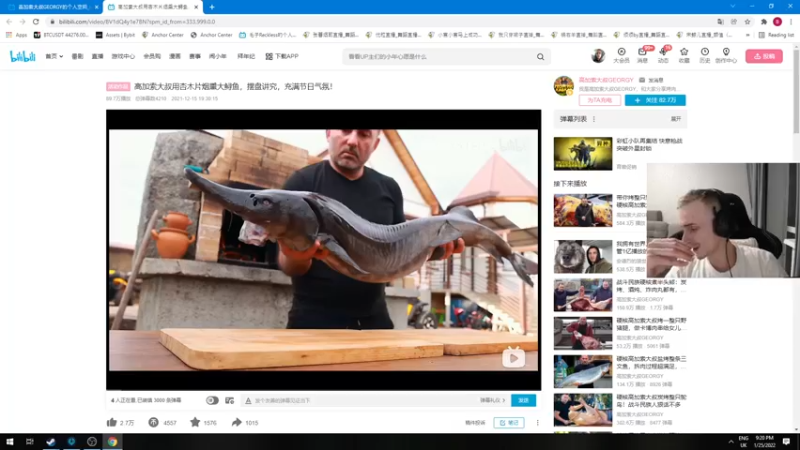
Task: Click the play button on the video
Action: [x=514, y=358]
